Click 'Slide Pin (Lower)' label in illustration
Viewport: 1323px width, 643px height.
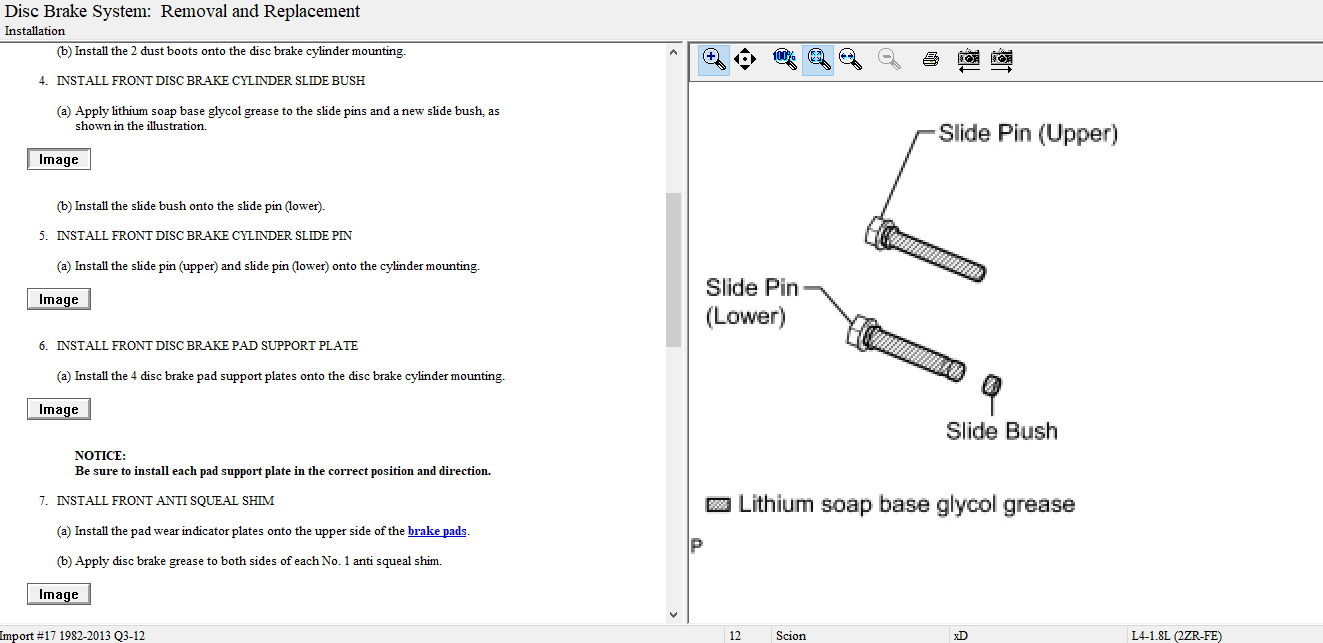coord(753,302)
